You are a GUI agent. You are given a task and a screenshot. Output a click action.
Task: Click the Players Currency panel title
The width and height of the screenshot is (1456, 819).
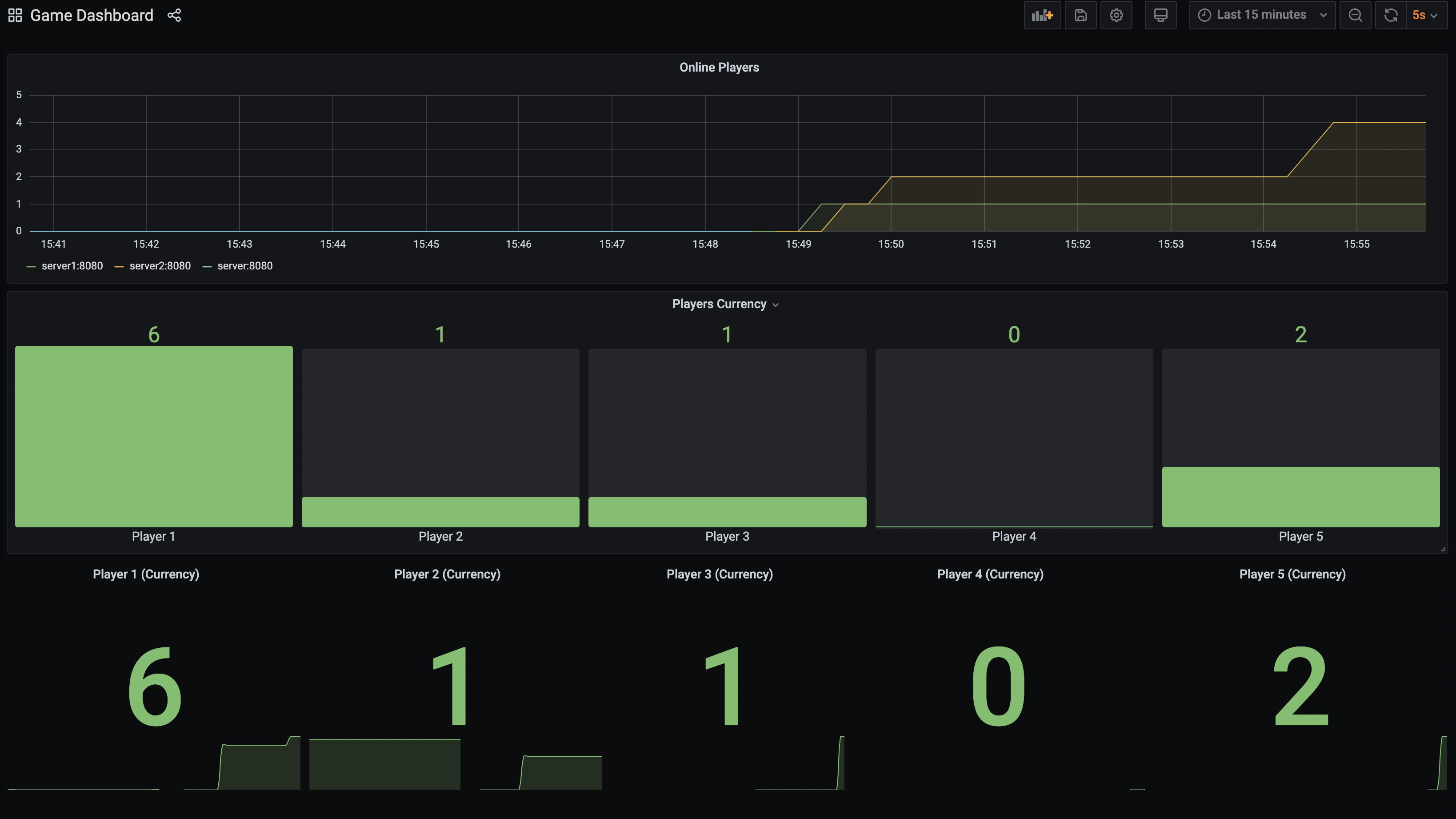point(719,304)
